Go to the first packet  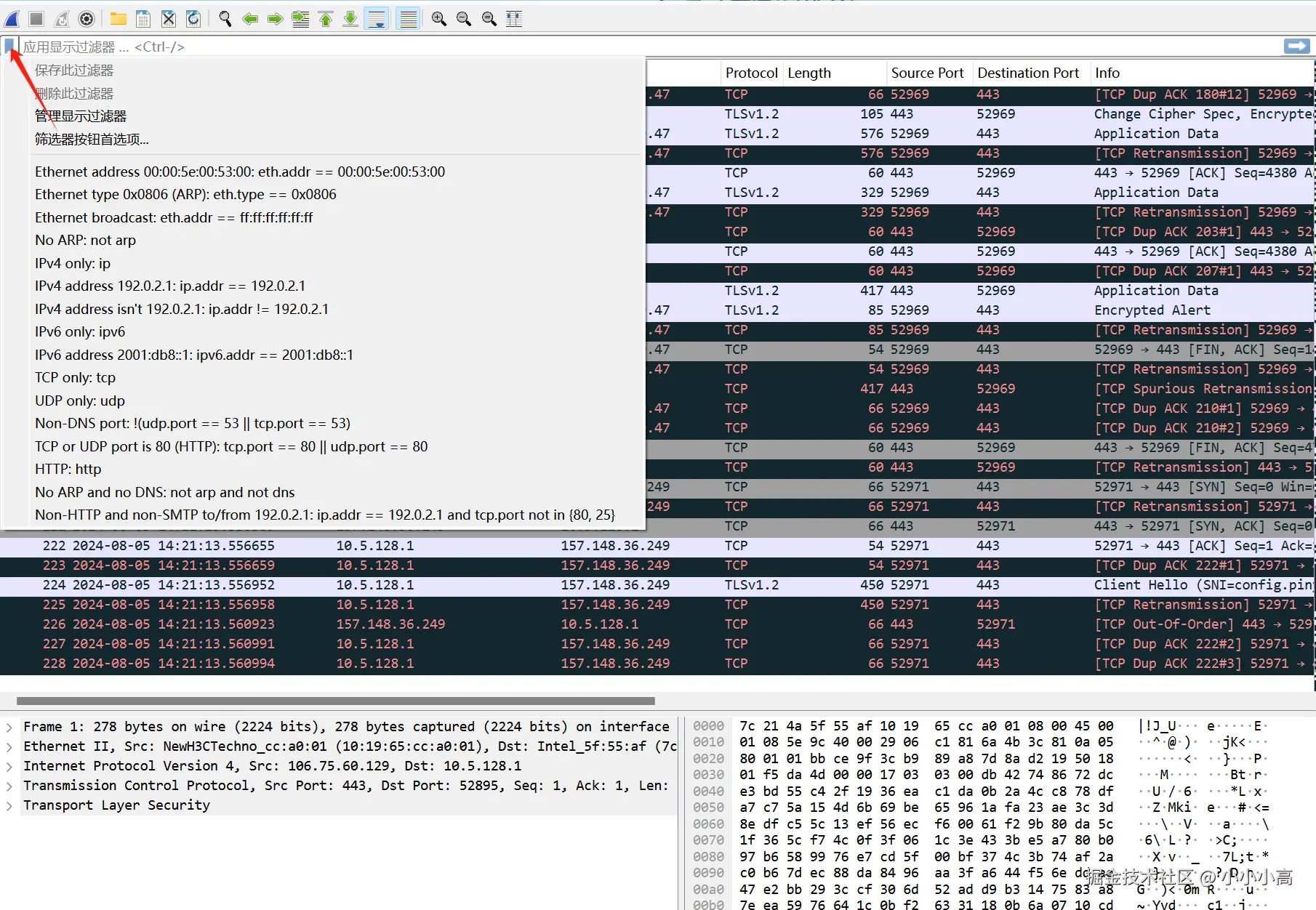click(x=326, y=19)
